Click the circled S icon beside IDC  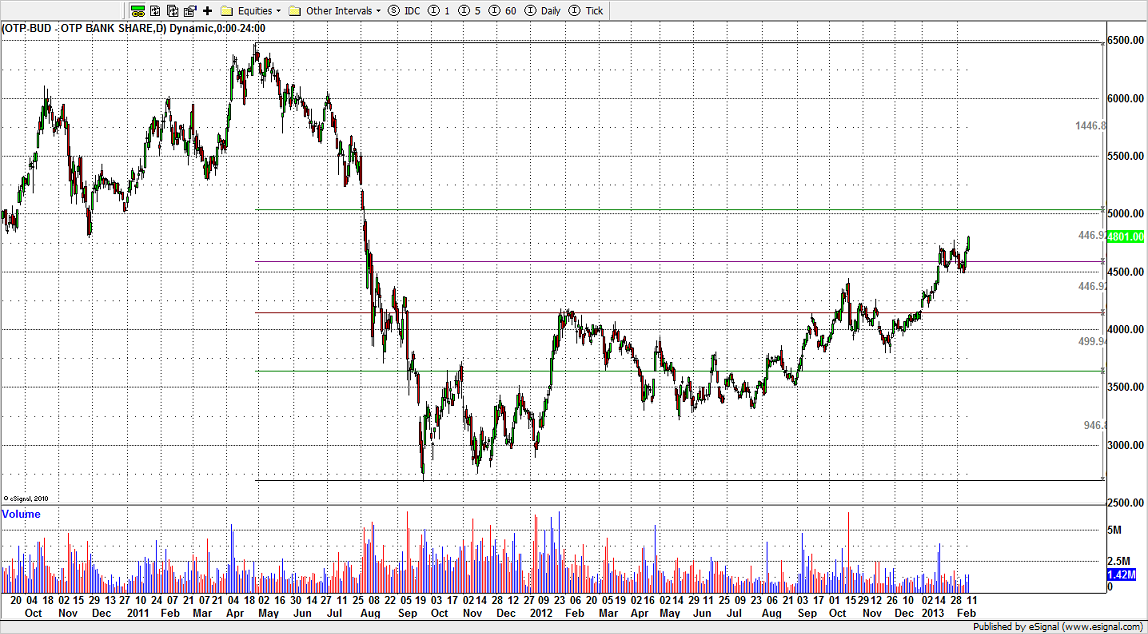click(x=392, y=11)
